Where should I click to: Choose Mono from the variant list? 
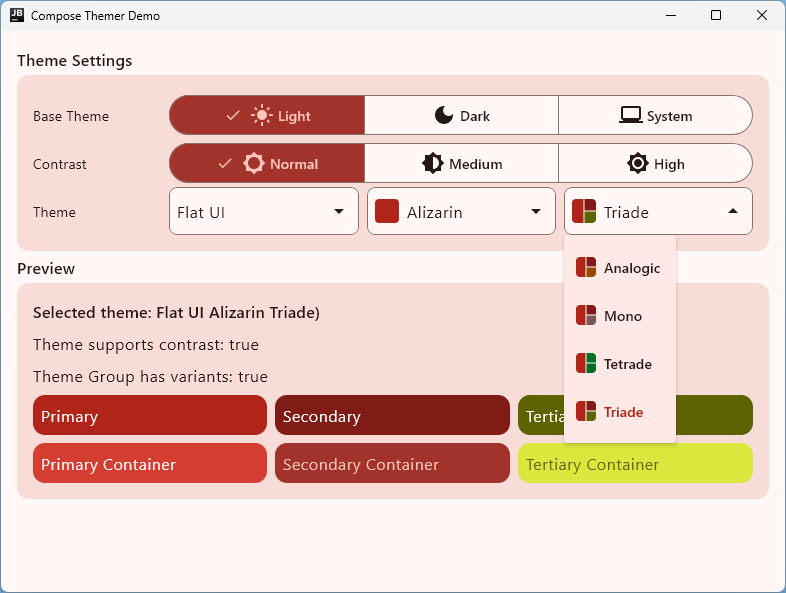click(x=620, y=316)
